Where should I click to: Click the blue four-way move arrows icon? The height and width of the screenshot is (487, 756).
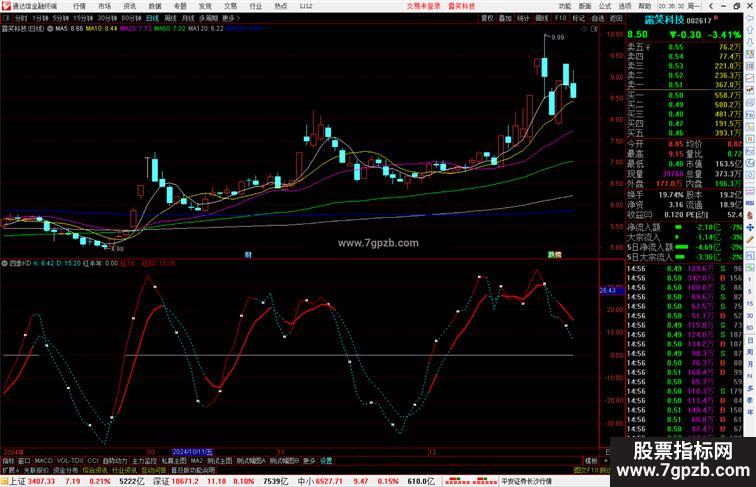[x=750, y=227]
